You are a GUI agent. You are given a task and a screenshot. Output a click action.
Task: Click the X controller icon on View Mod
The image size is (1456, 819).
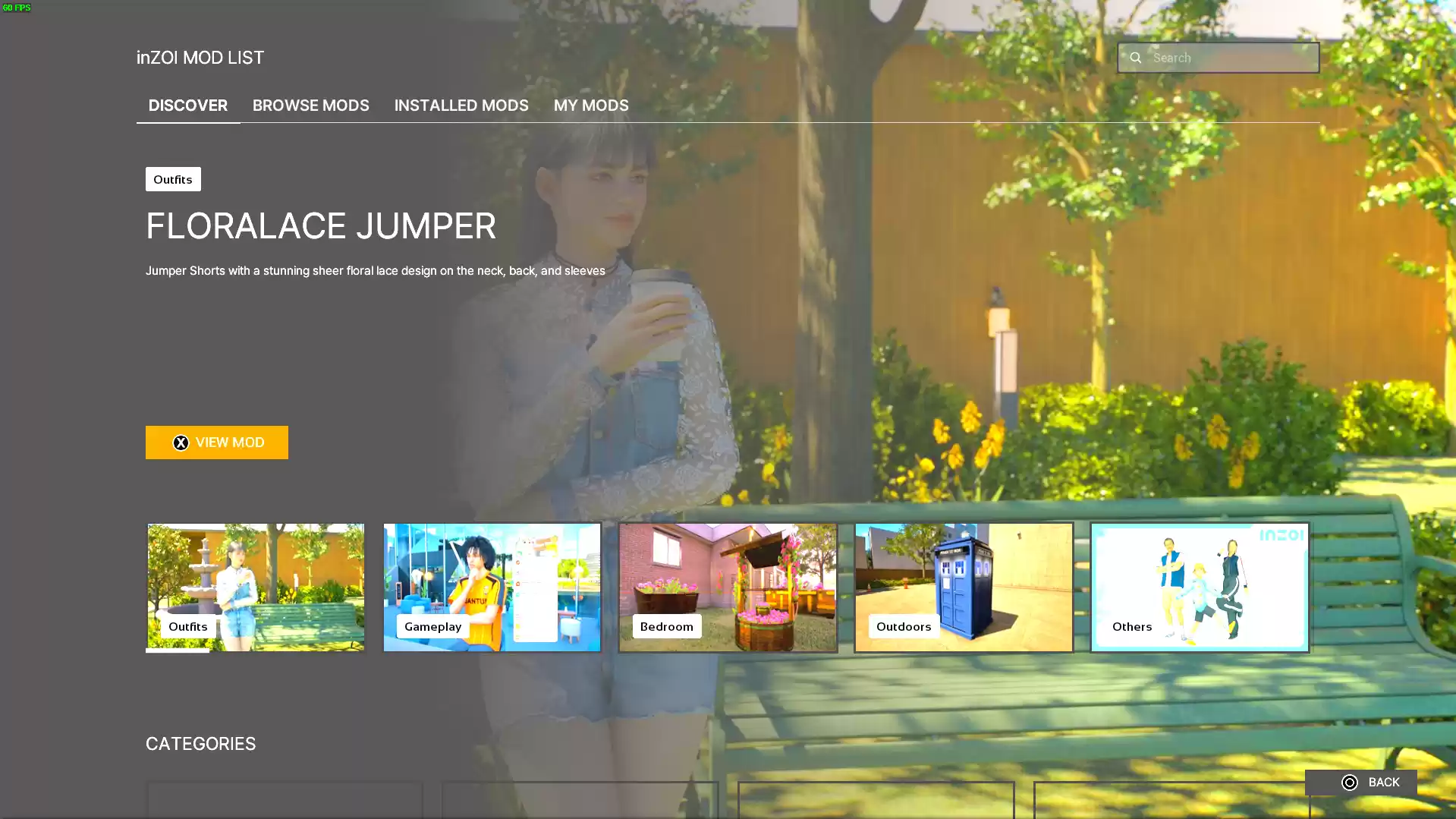click(181, 443)
